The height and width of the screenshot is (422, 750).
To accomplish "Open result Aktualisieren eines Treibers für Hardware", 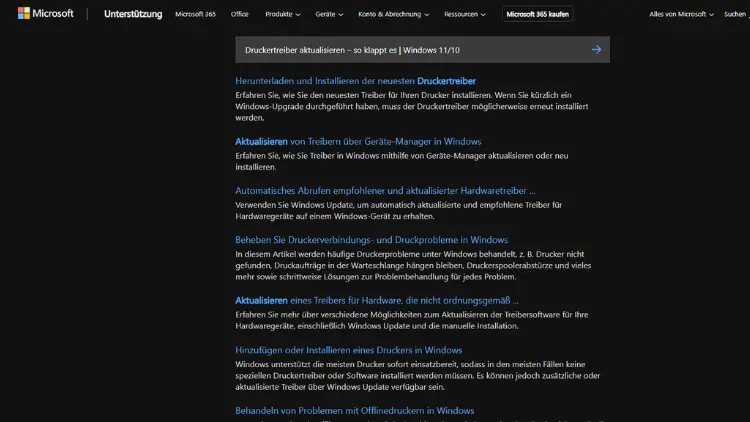I will (x=377, y=300).
